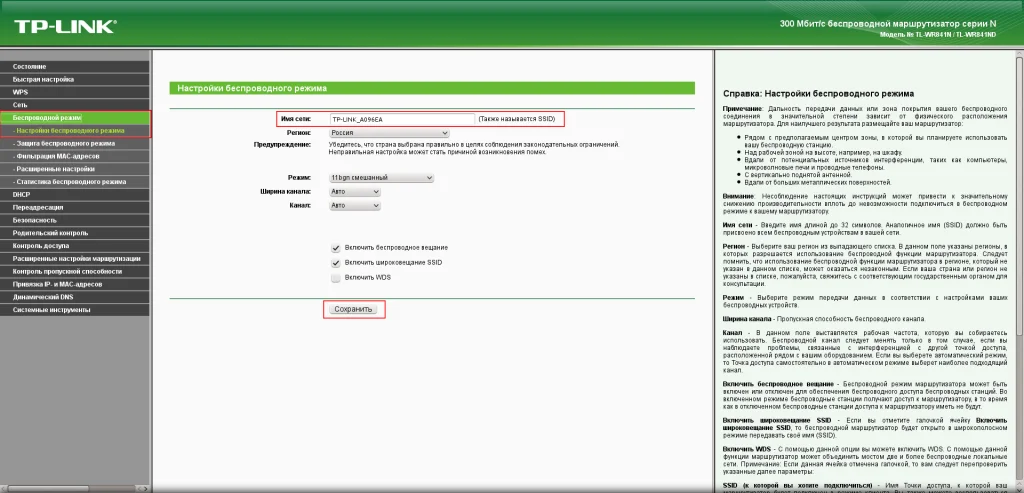
Task: Open Привязка IP- и MAC-адресов
Action: (x=74, y=284)
